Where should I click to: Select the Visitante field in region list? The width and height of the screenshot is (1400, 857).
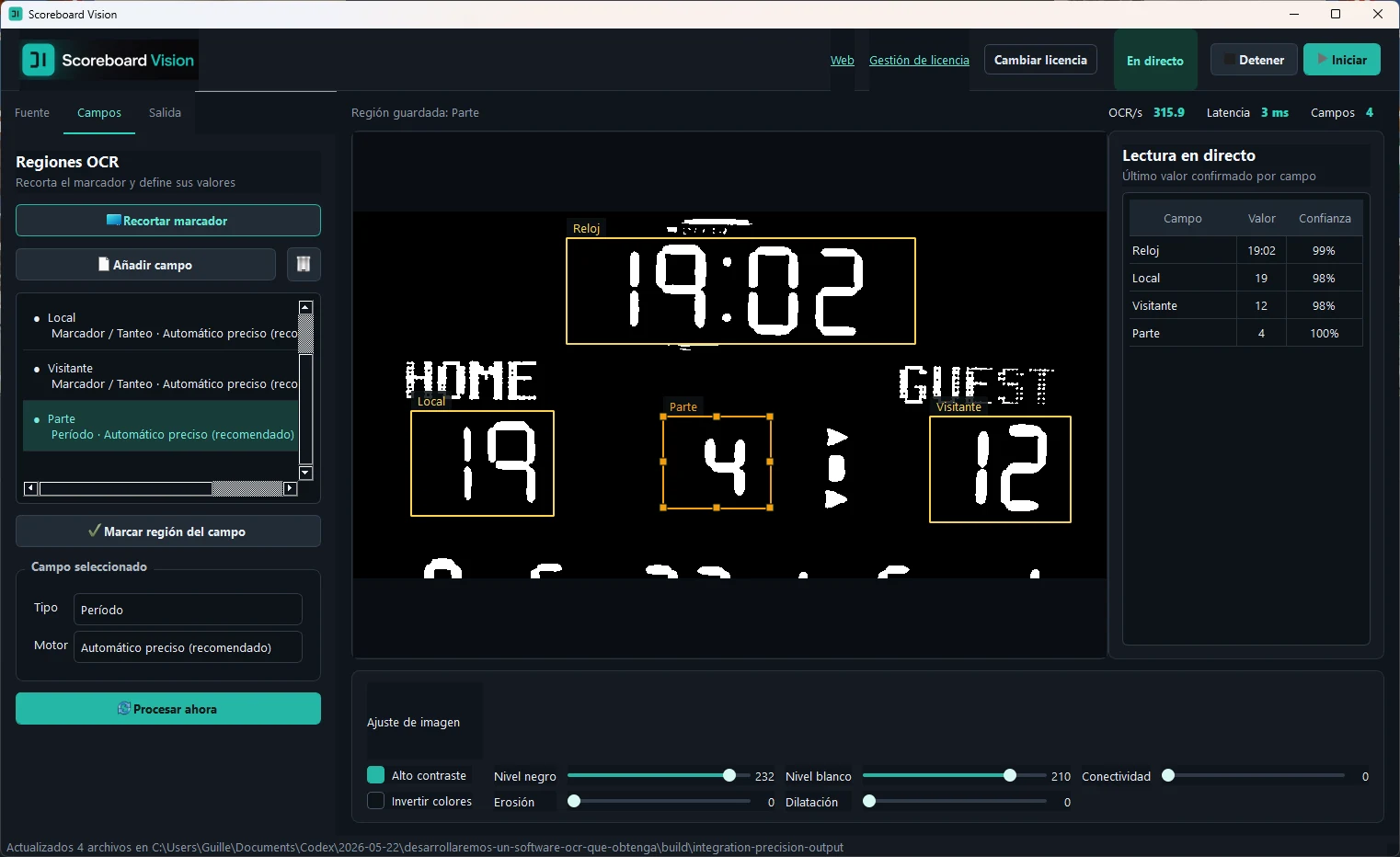(160, 375)
